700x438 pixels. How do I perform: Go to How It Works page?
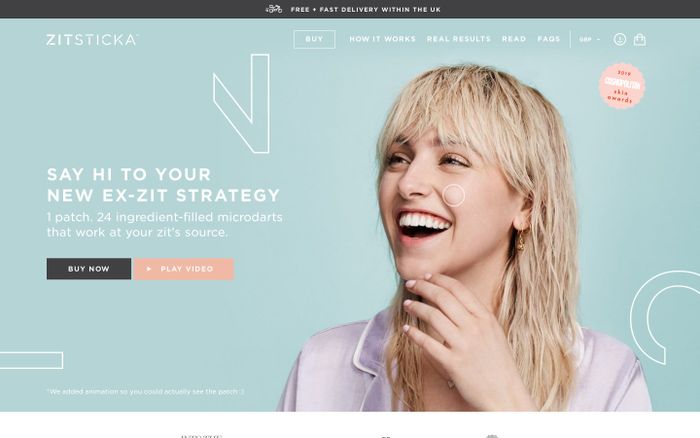pyautogui.click(x=382, y=39)
